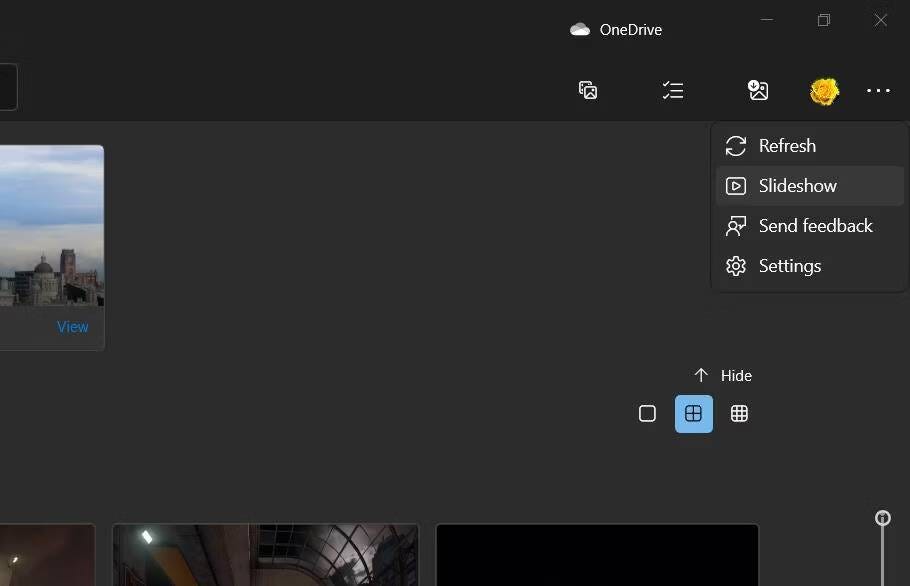
Task: Collapse the section with the Hide button
Action: [x=723, y=376]
